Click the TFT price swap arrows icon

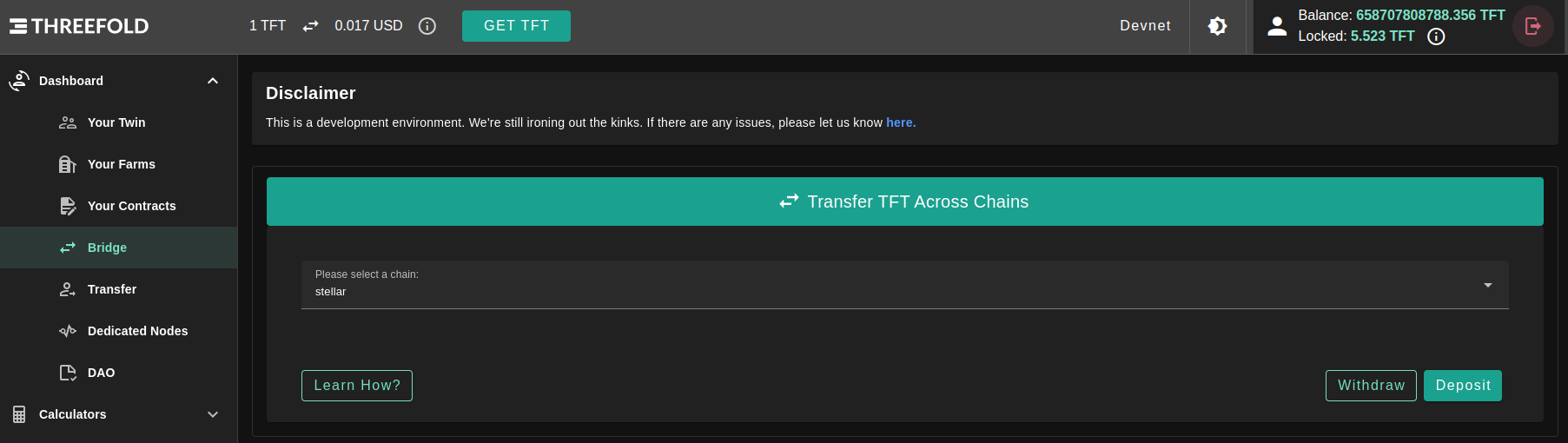click(x=310, y=26)
